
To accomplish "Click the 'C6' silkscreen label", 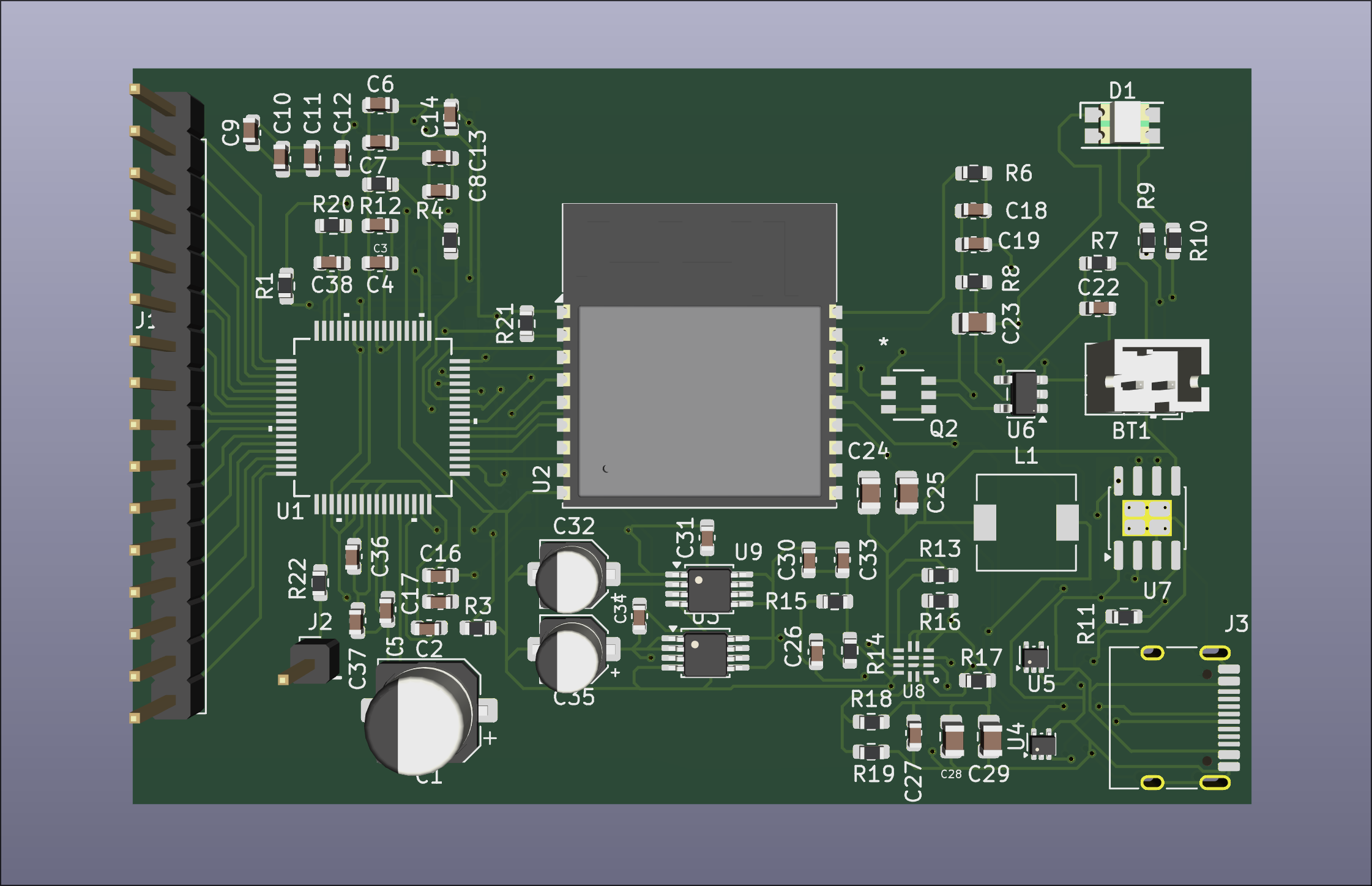I will coord(380,84).
